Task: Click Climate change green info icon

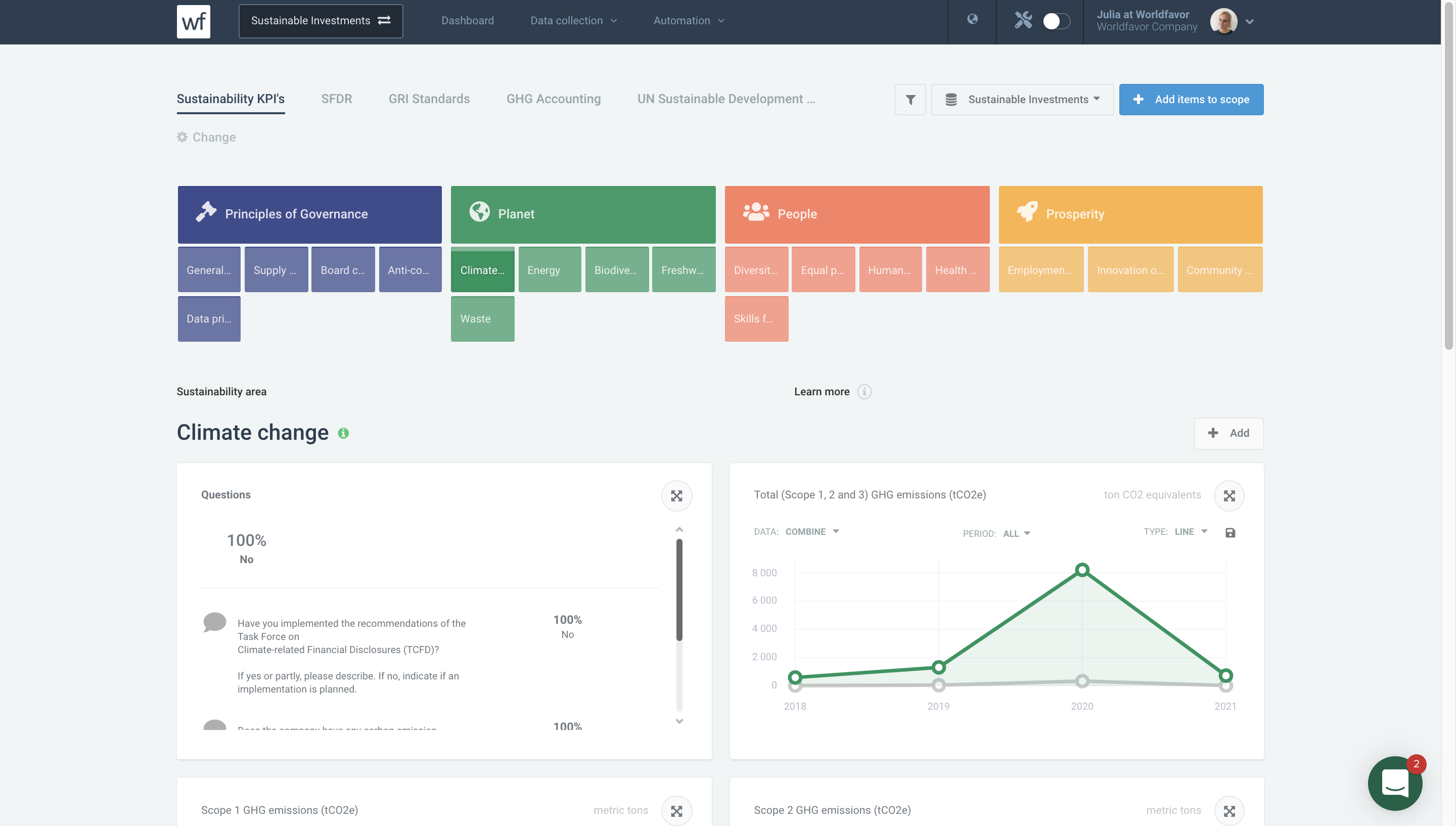Action: click(x=343, y=433)
